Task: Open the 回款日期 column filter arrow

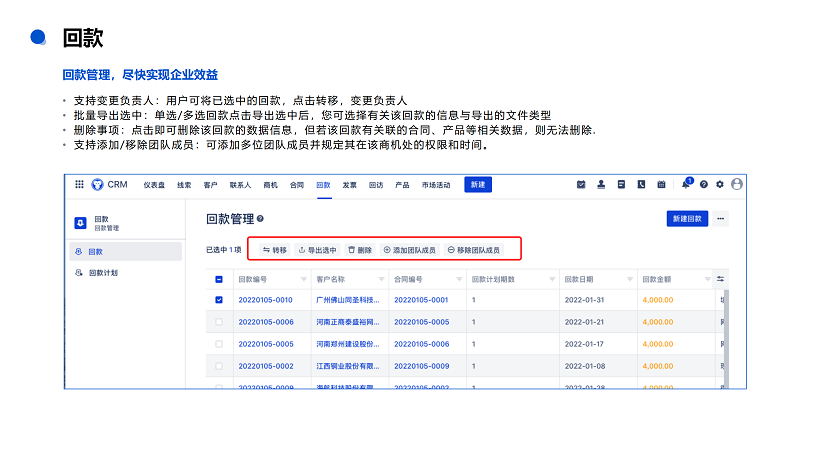Action: pyautogui.click(x=630, y=279)
